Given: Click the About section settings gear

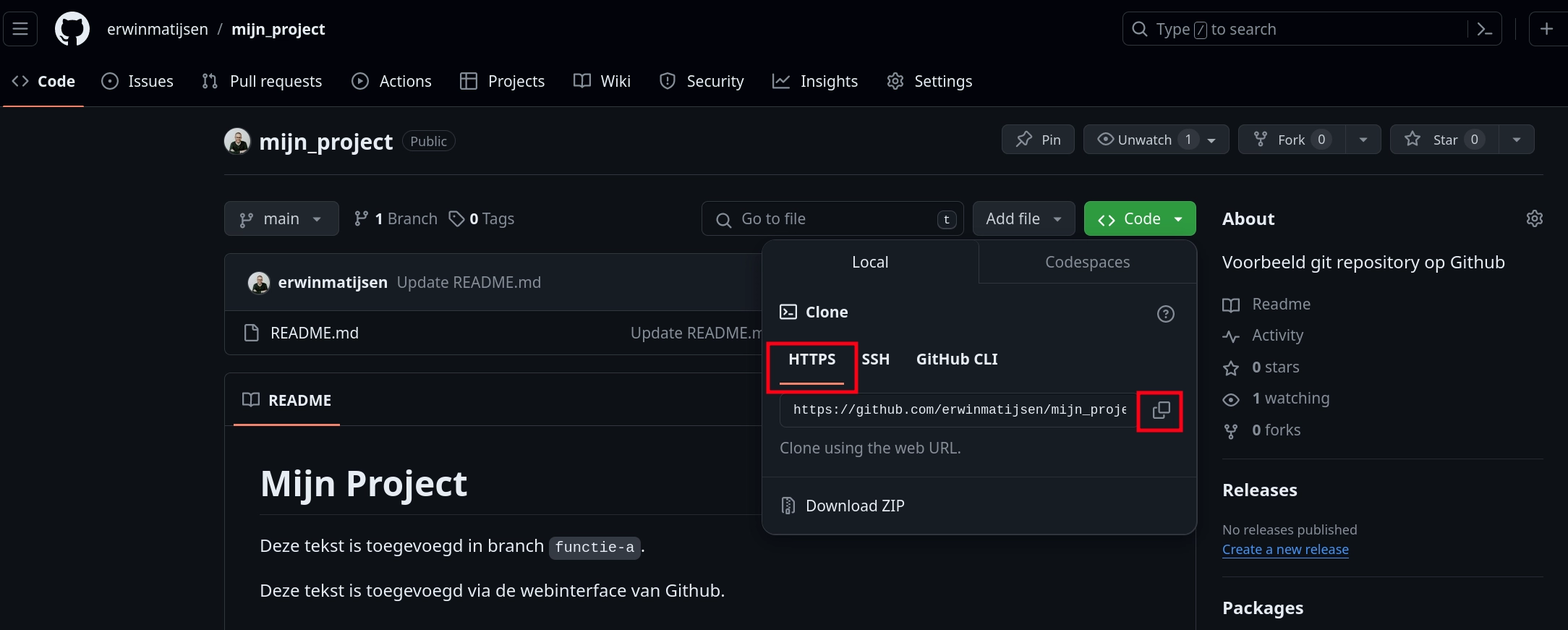Looking at the screenshot, I should (x=1534, y=218).
